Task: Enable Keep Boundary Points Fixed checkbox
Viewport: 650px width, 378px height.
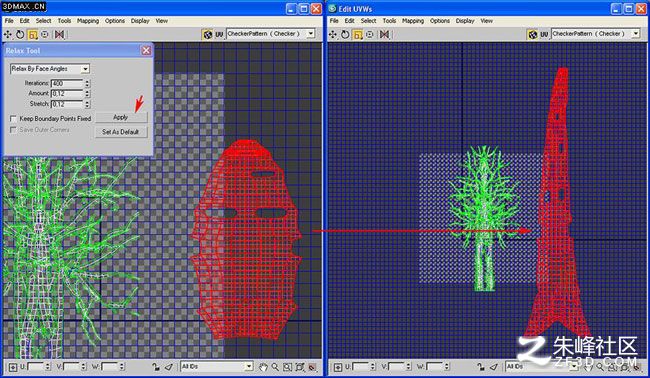Action: coord(13,119)
